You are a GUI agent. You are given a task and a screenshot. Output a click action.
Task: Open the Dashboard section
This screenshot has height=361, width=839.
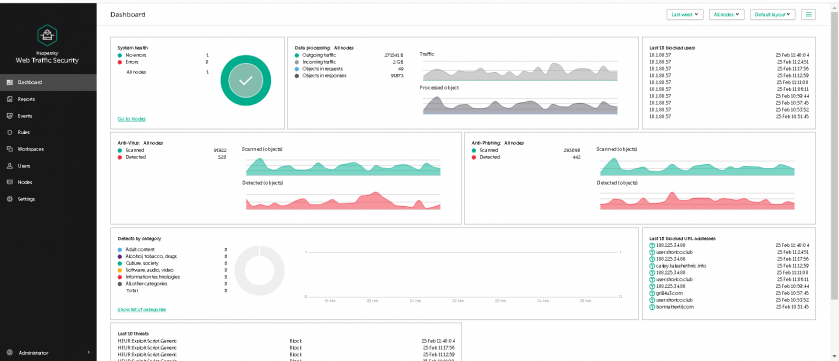48,82
